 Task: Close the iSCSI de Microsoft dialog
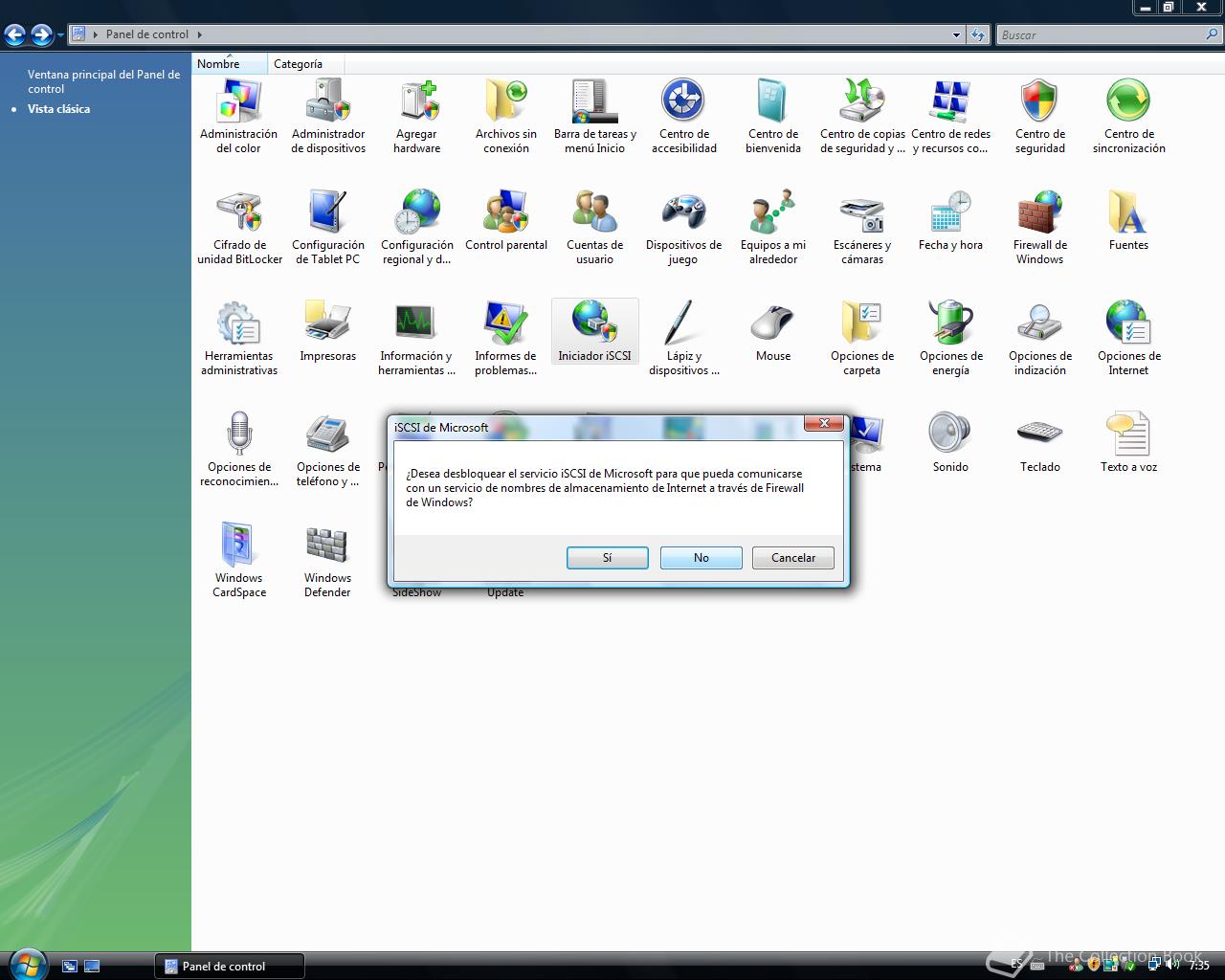(x=824, y=423)
